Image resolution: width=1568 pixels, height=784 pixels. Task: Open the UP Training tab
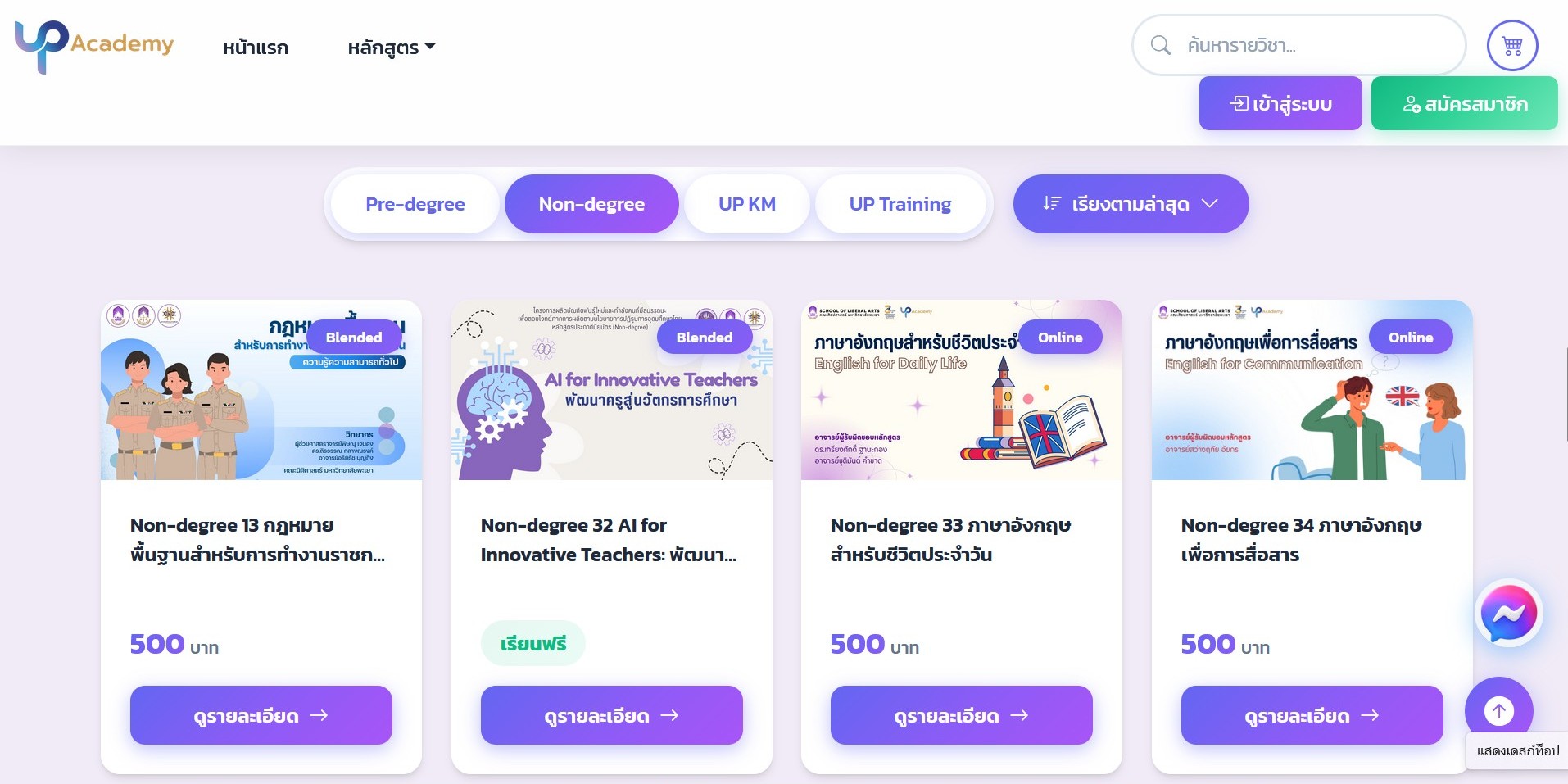(900, 204)
